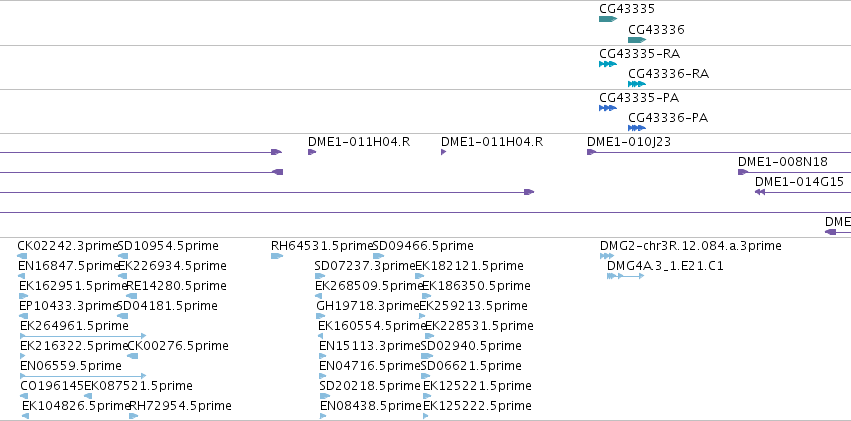Screen dimensions: 851x421
Task: Select the CG43335-PA protein feature
Action: 608,108
